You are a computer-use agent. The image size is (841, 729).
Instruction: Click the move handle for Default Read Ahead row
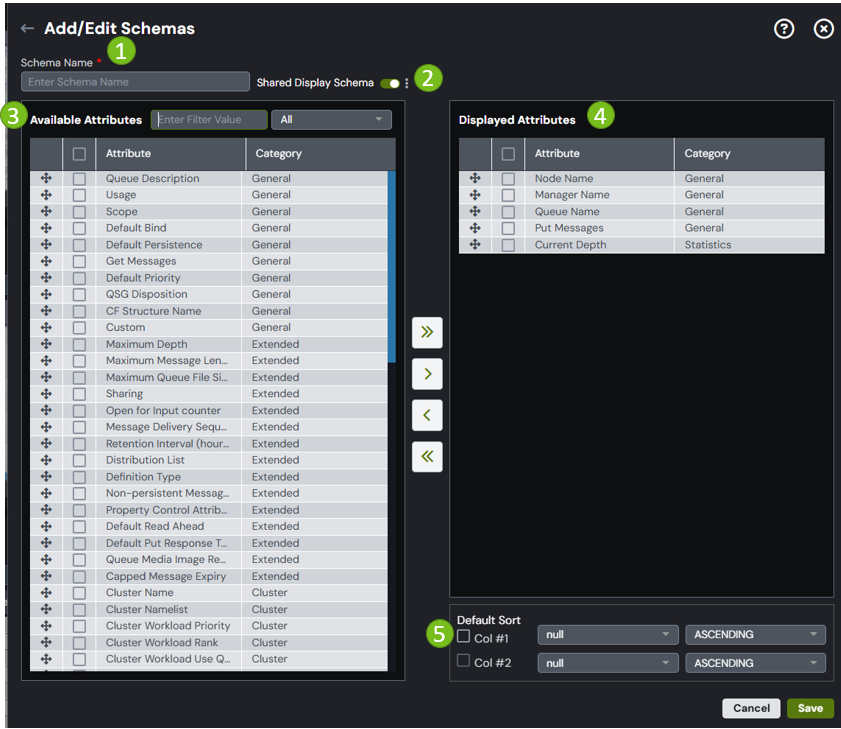(x=46, y=526)
